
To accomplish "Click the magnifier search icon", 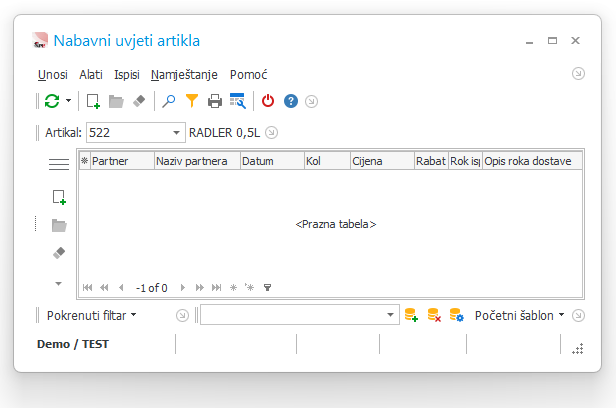I will click(169, 101).
